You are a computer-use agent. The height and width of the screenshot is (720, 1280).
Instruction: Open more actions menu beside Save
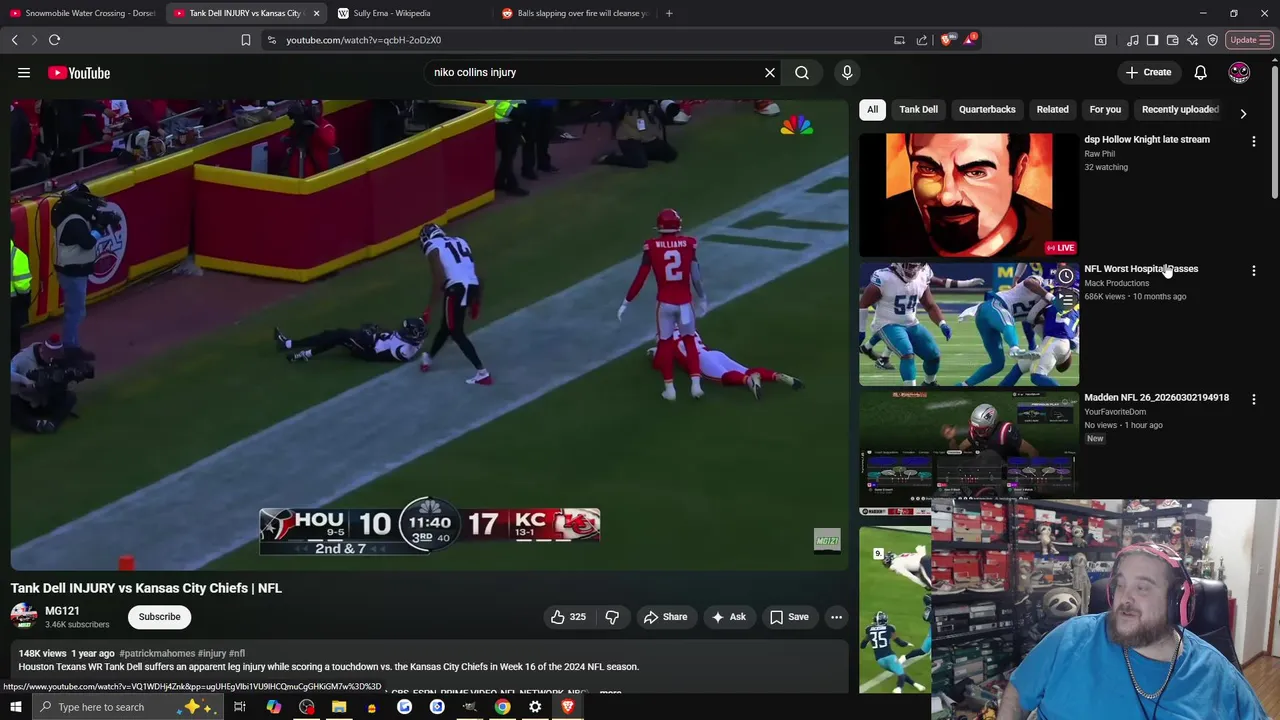pos(836,617)
